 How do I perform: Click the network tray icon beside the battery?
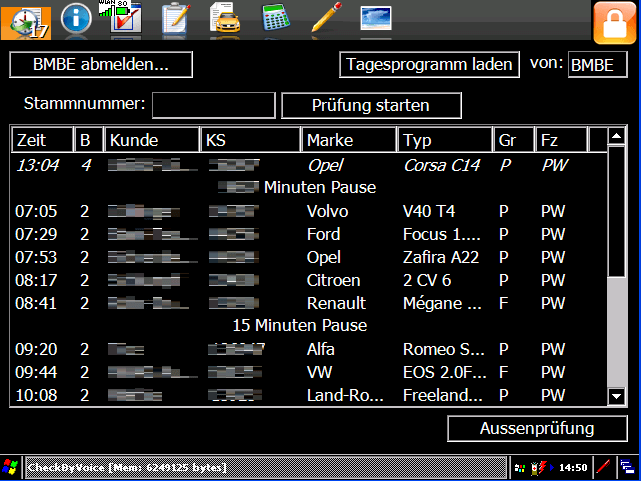point(520,468)
